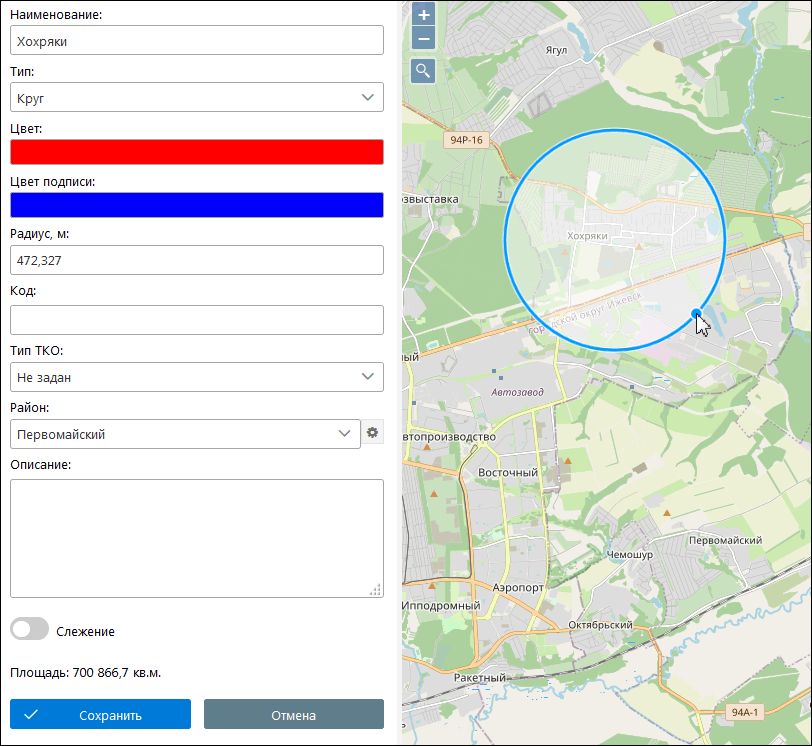This screenshot has width=812, height=746.
Task: Expand the Район dropdown showing Первомайский
Action: point(185,434)
